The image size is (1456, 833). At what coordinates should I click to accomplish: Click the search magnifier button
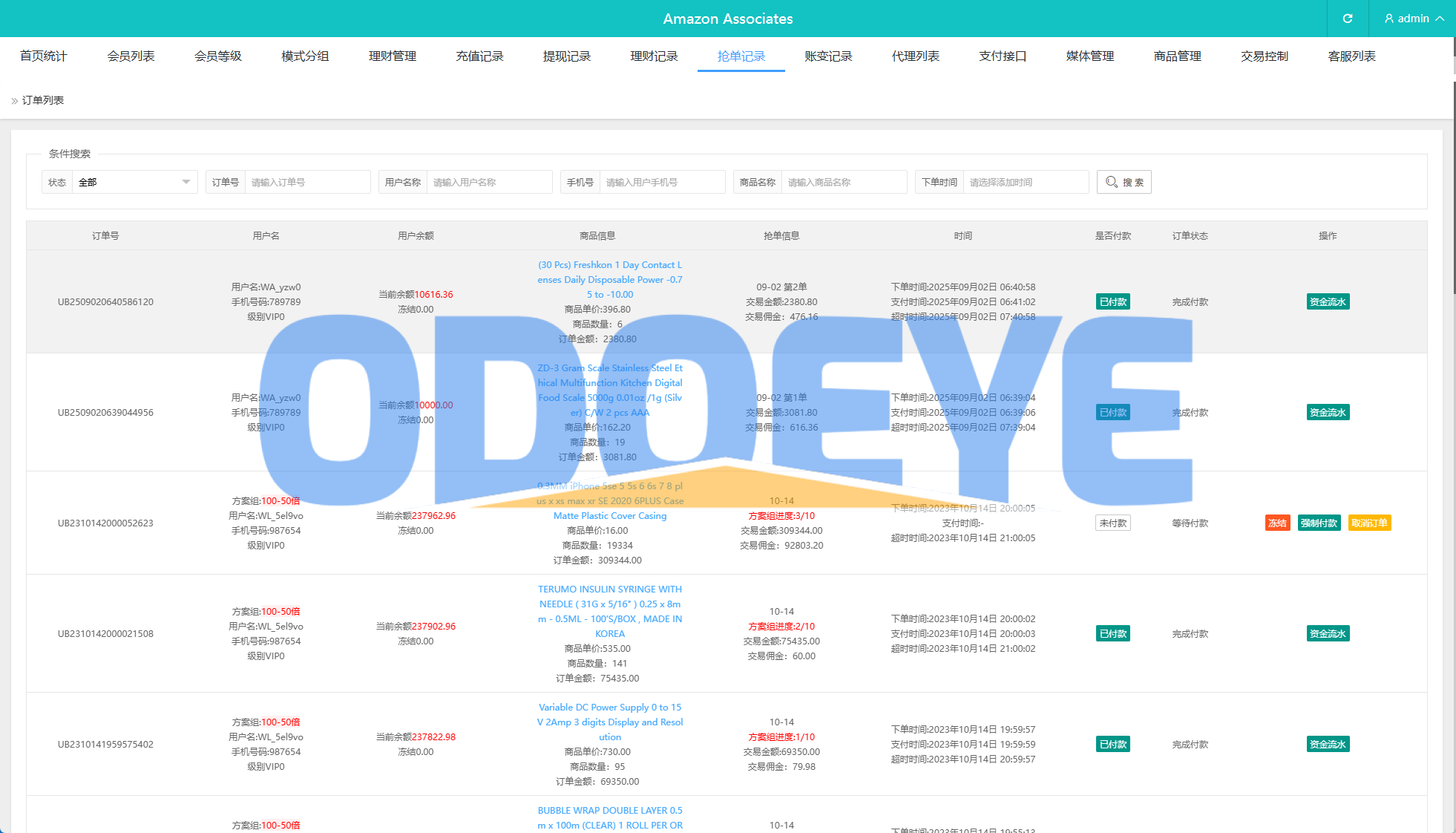(x=1124, y=182)
